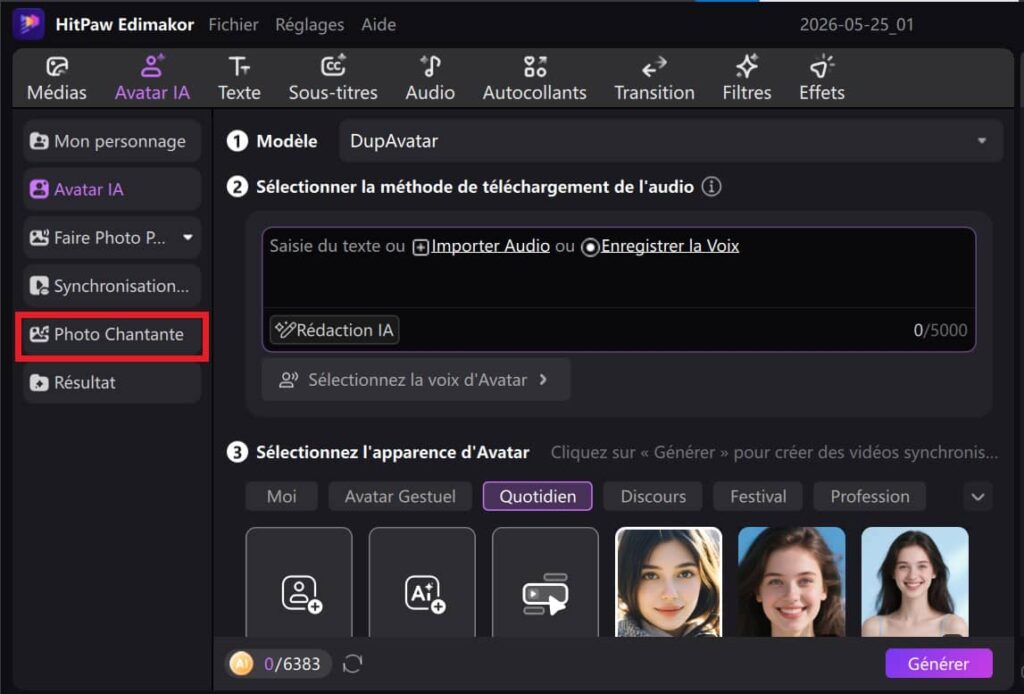The width and height of the screenshot is (1024, 694).
Task: Open the Autocollants panel
Action: [x=534, y=78]
